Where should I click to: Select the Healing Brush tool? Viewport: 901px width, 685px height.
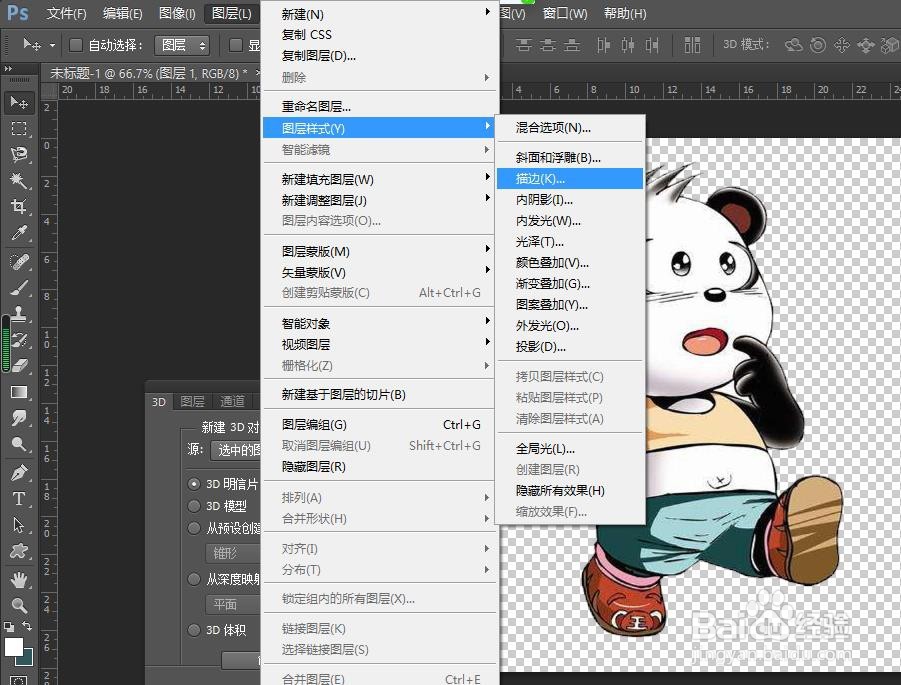pos(19,262)
